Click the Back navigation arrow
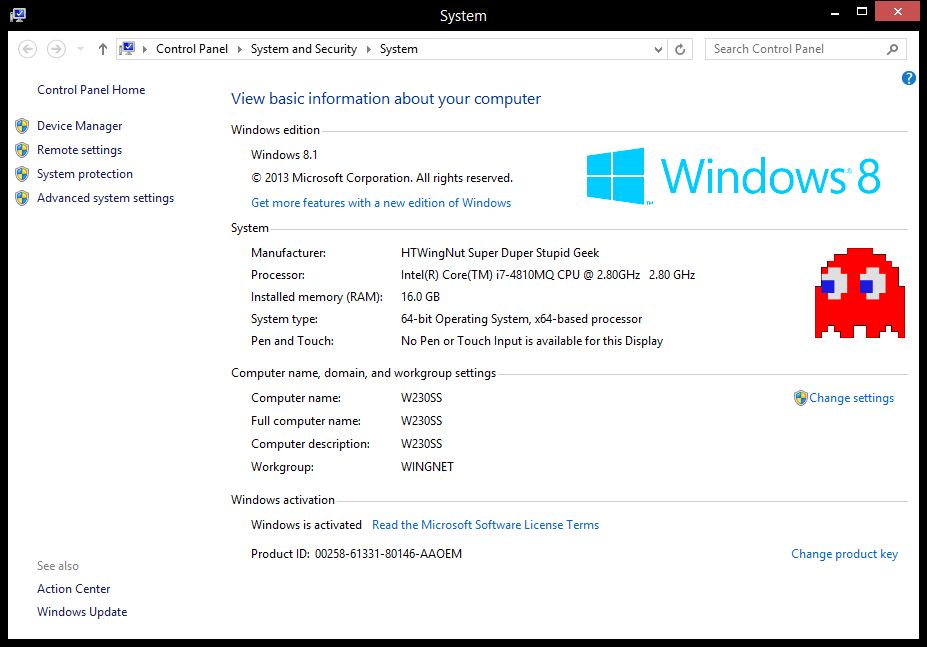This screenshot has height=647, width=927. pyautogui.click(x=27, y=49)
